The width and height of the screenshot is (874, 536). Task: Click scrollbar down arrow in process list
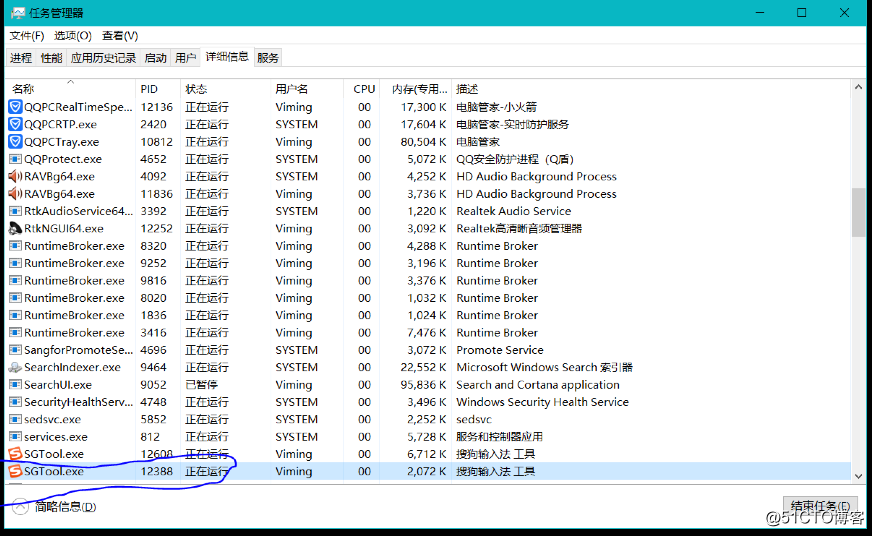click(858, 476)
